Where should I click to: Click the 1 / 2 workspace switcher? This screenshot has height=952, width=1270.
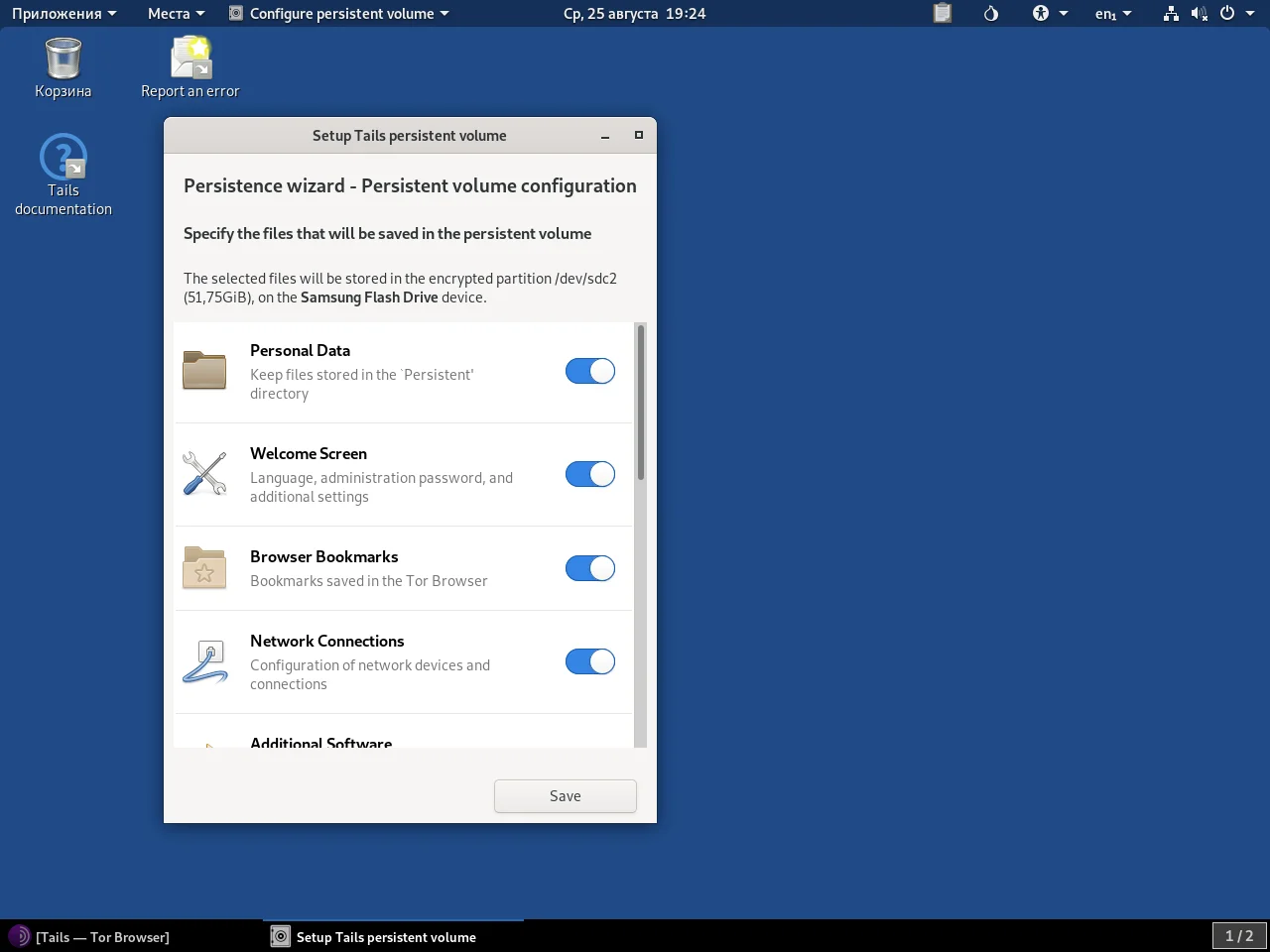[x=1239, y=936]
